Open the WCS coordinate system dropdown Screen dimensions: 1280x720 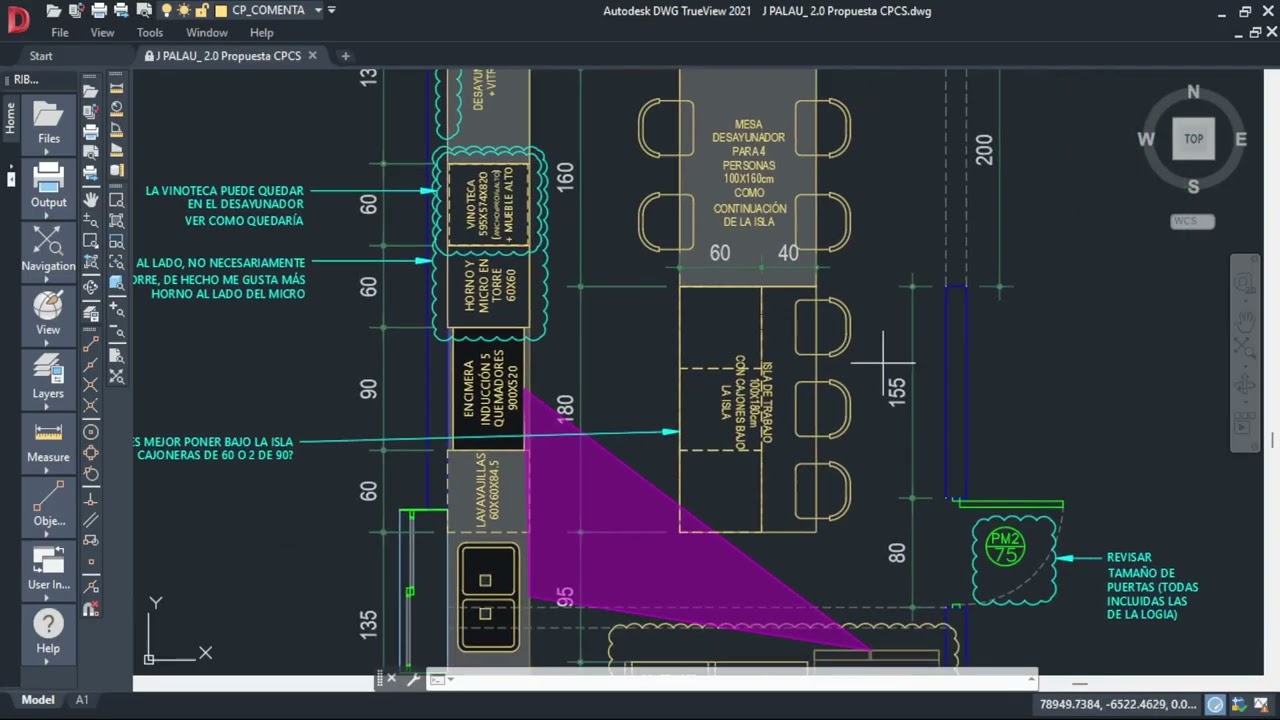(1192, 221)
